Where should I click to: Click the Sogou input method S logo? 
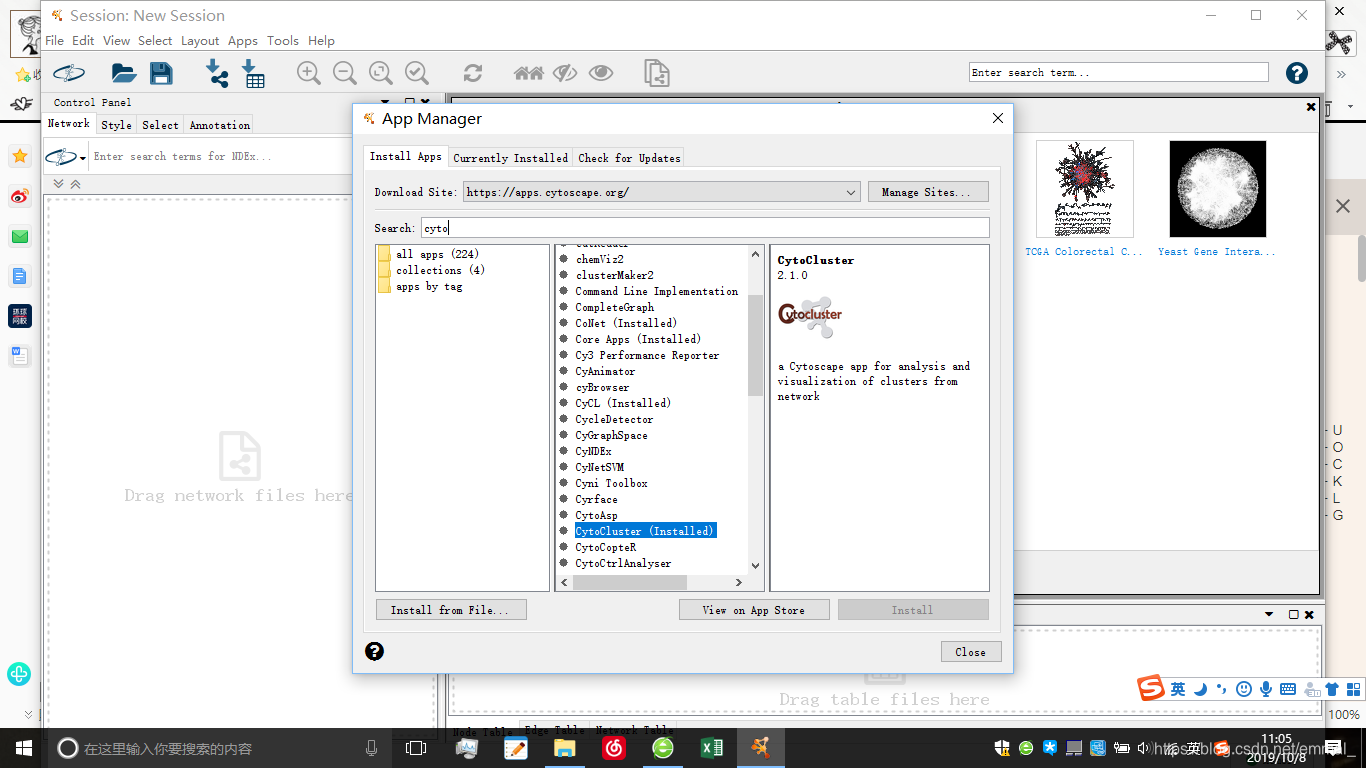(1152, 688)
